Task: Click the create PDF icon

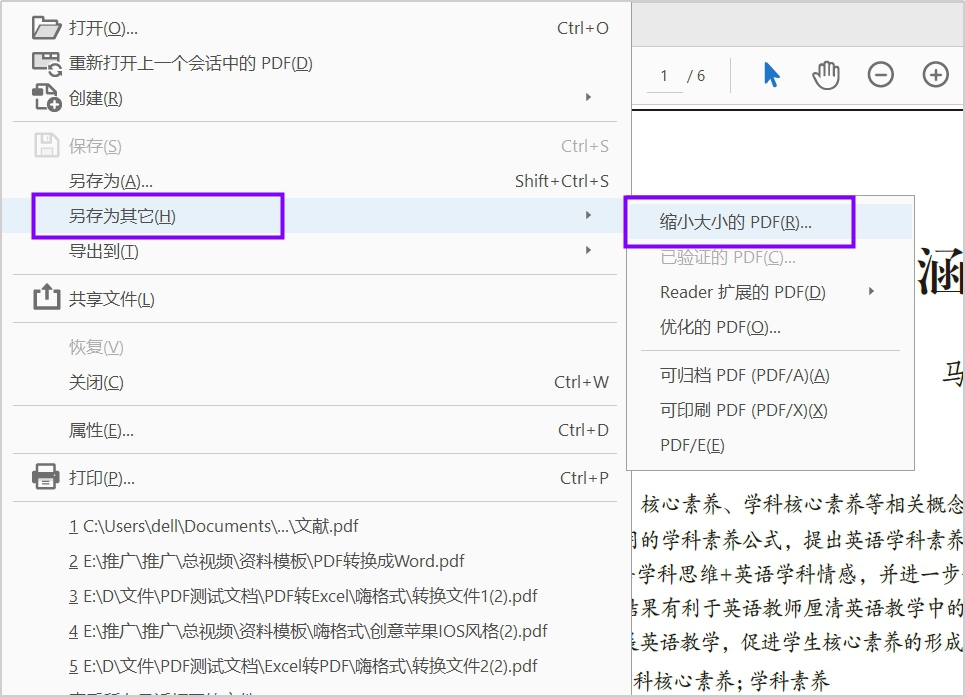Action: pos(46,98)
